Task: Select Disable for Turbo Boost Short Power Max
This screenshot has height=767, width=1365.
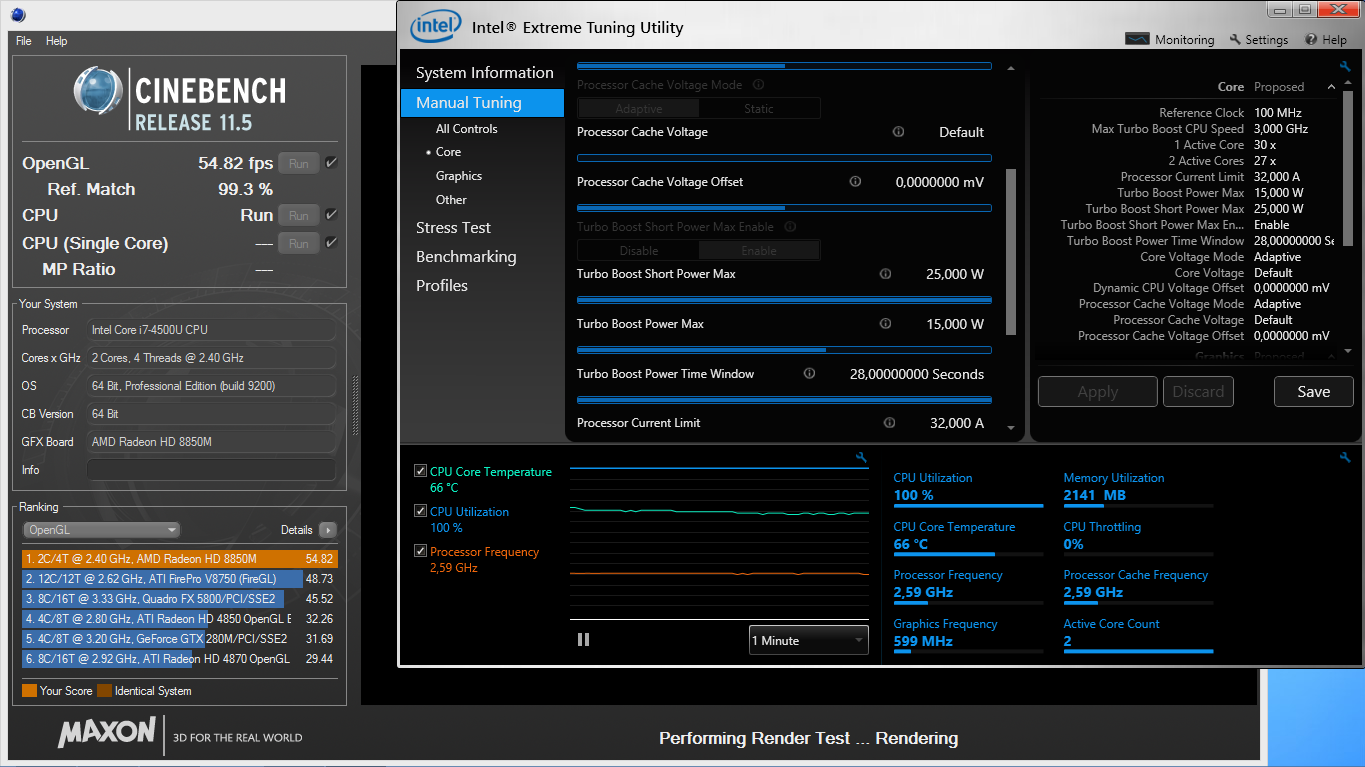Action: click(x=639, y=251)
